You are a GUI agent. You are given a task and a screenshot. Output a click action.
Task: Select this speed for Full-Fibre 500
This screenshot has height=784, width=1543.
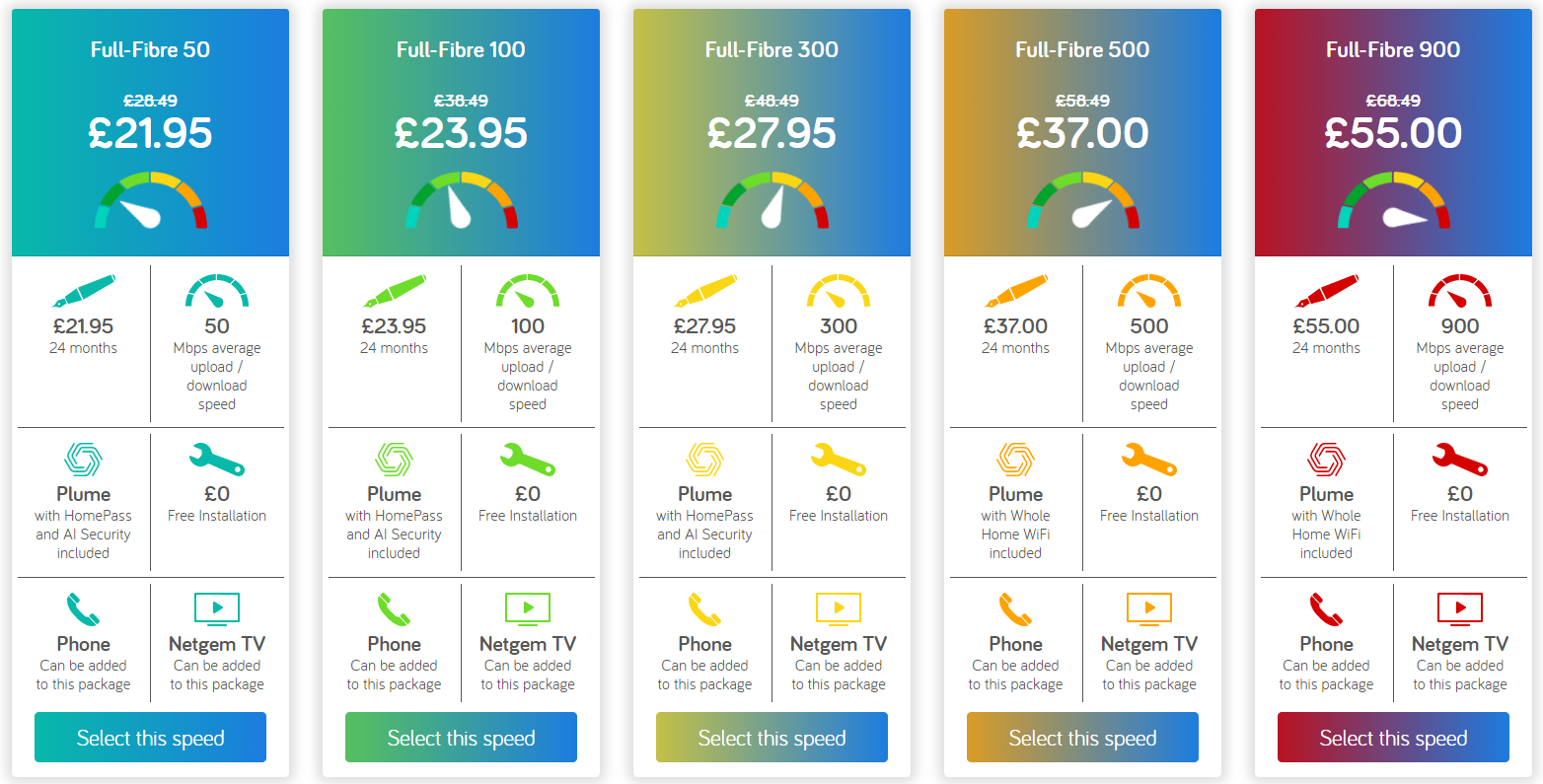[1082, 738]
